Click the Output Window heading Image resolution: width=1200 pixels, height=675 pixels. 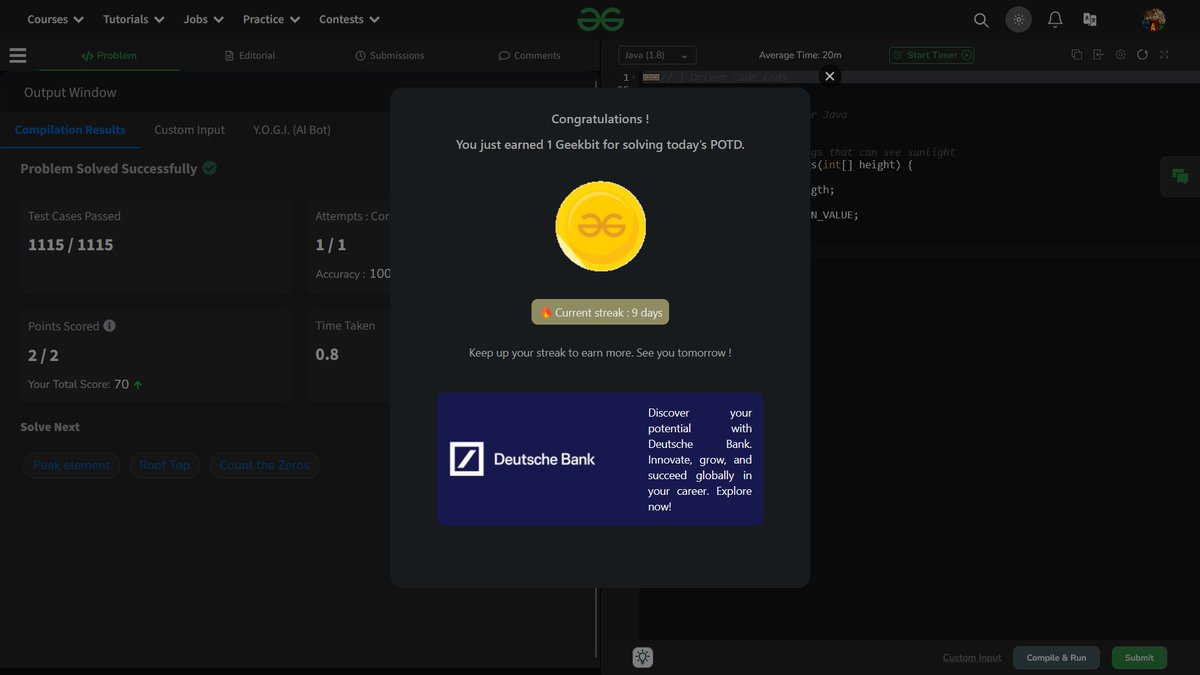click(70, 92)
